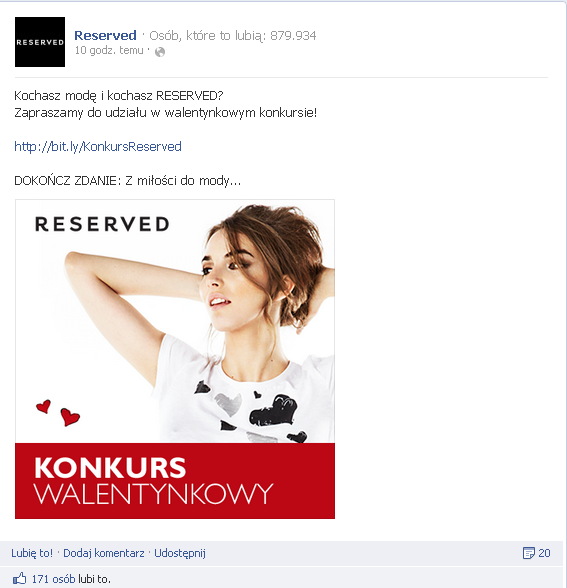Click 'Lubię to!' under the post
Image resolution: width=567 pixels, height=588 pixels.
[32, 553]
